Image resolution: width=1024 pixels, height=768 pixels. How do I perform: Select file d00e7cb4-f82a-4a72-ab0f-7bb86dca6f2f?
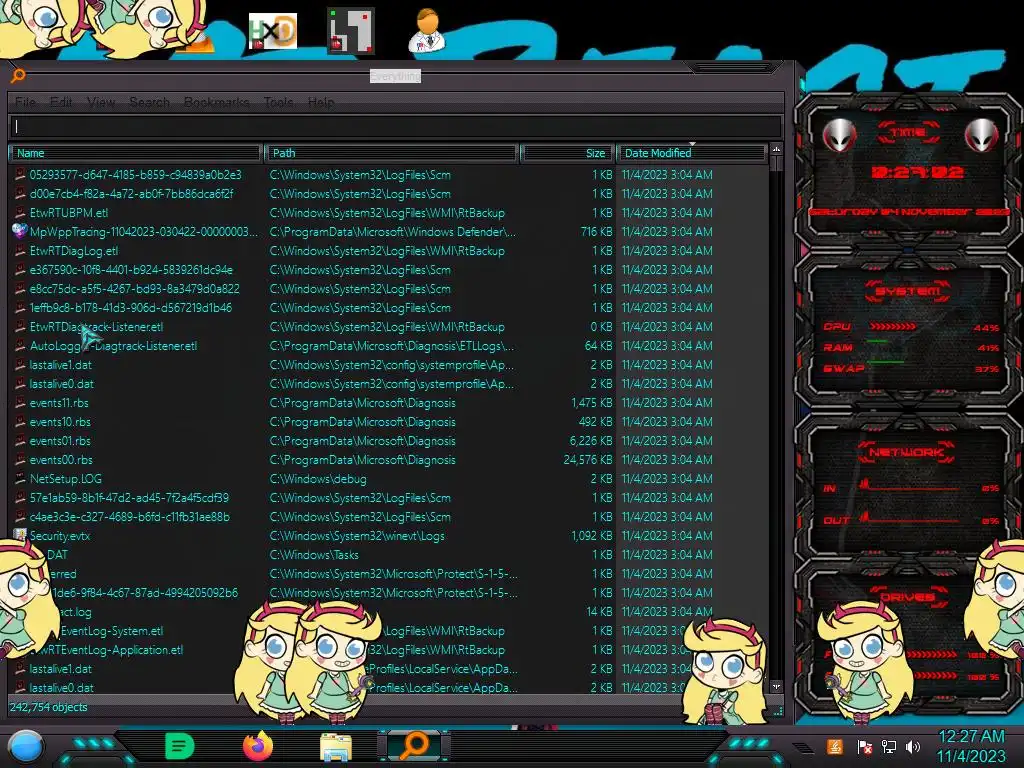131,194
